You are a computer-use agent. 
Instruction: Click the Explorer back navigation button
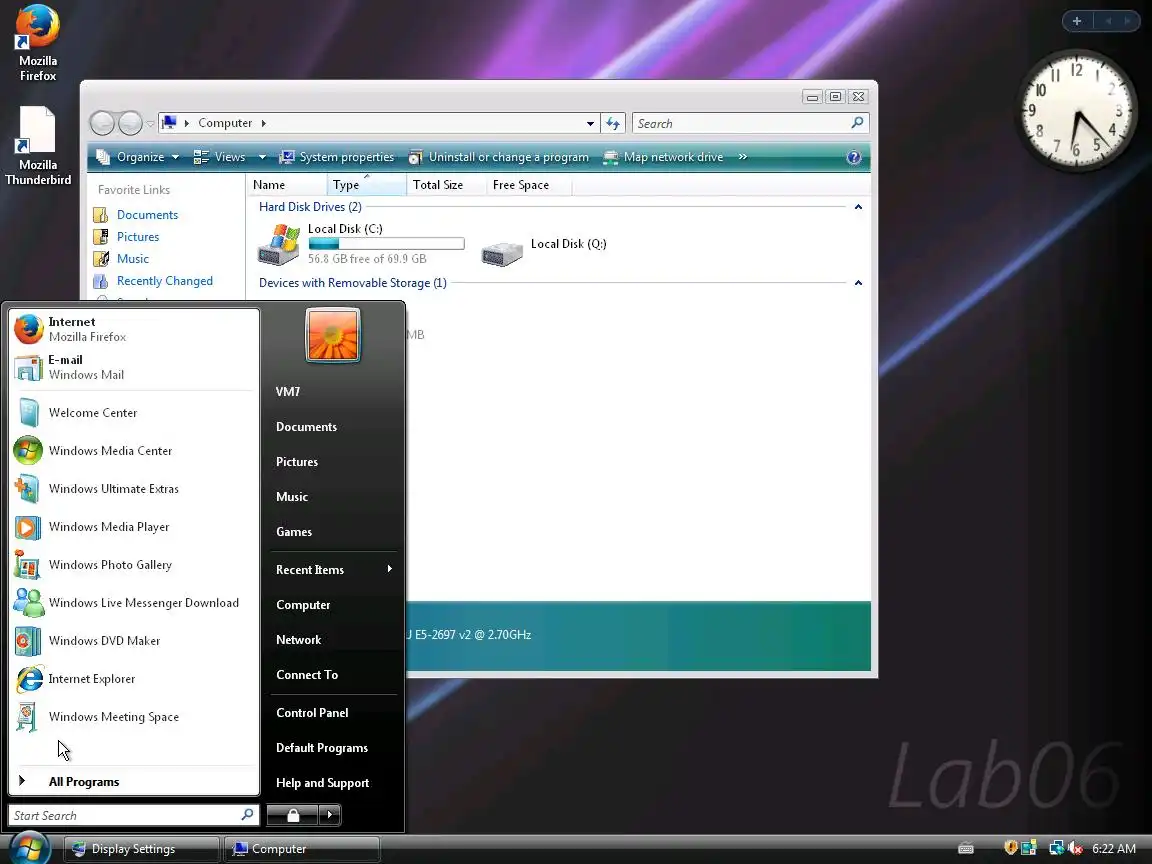pyautogui.click(x=102, y=123)
